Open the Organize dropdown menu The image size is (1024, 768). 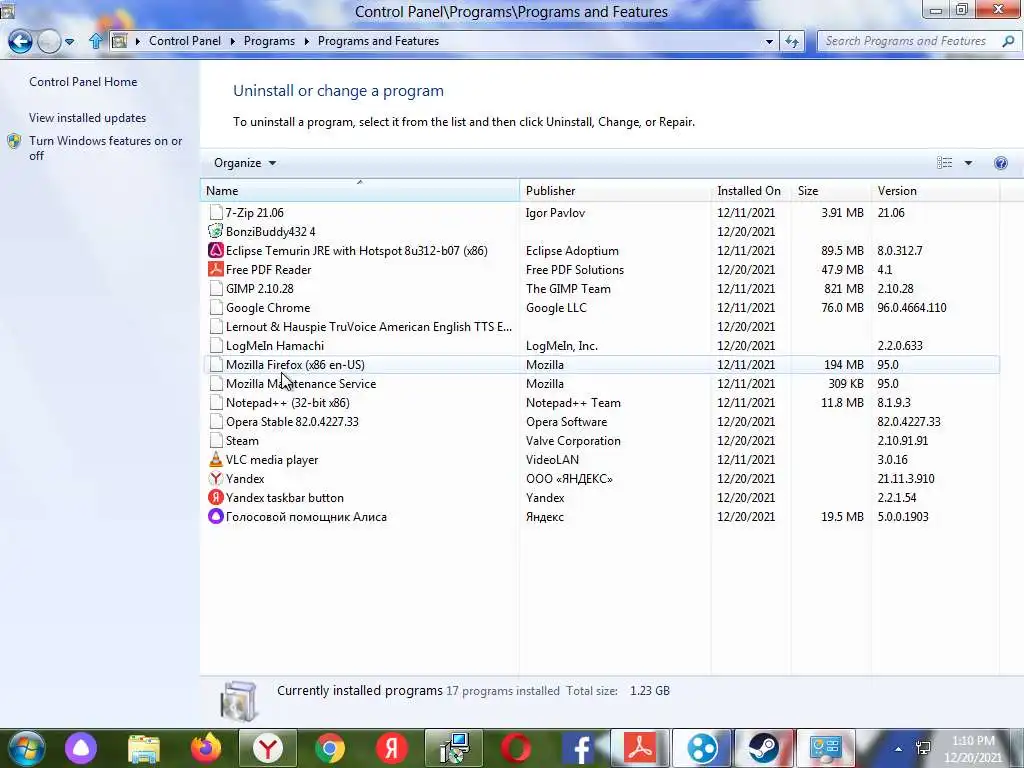click(245, 163)
